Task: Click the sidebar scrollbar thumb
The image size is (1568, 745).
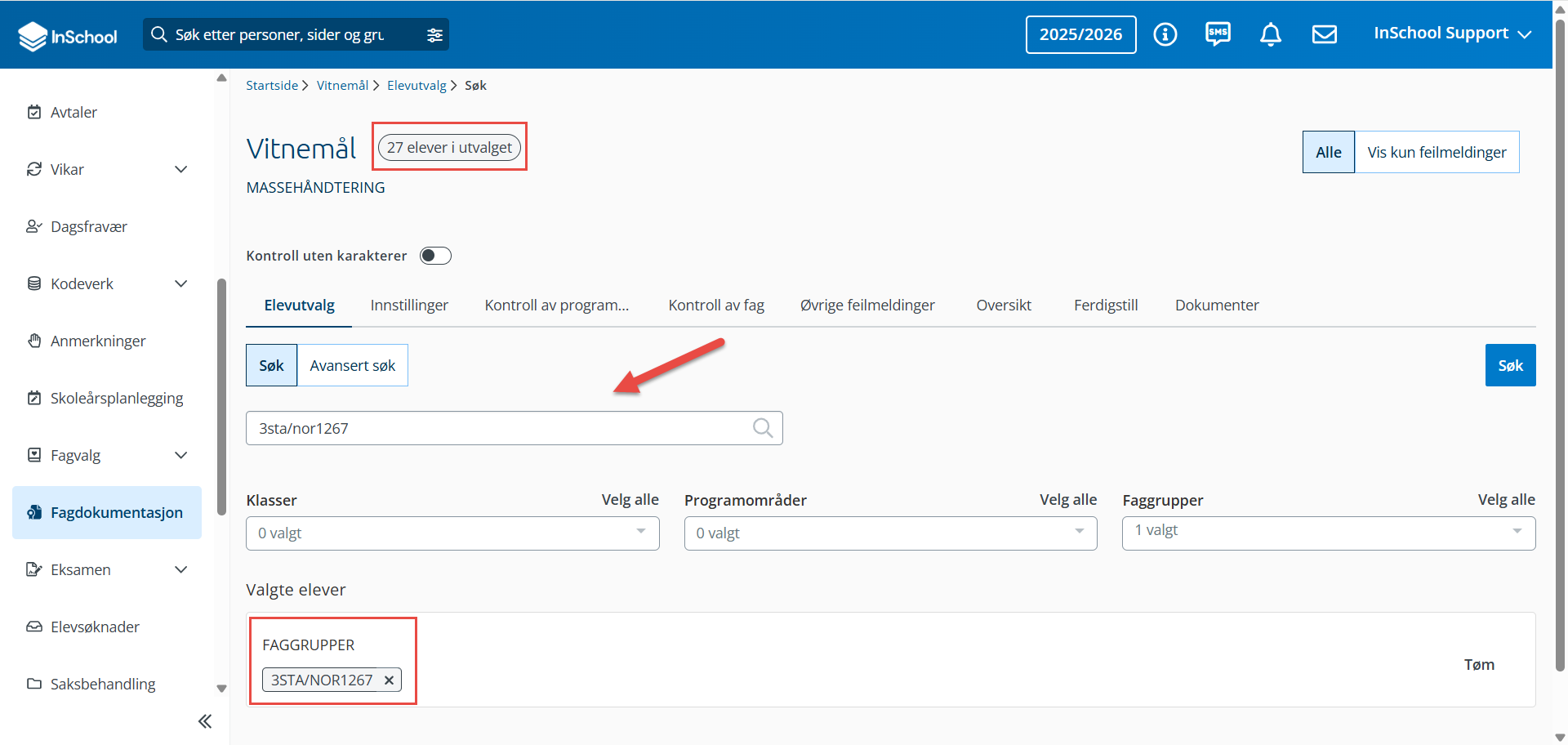Action: [x=221, y=397]
